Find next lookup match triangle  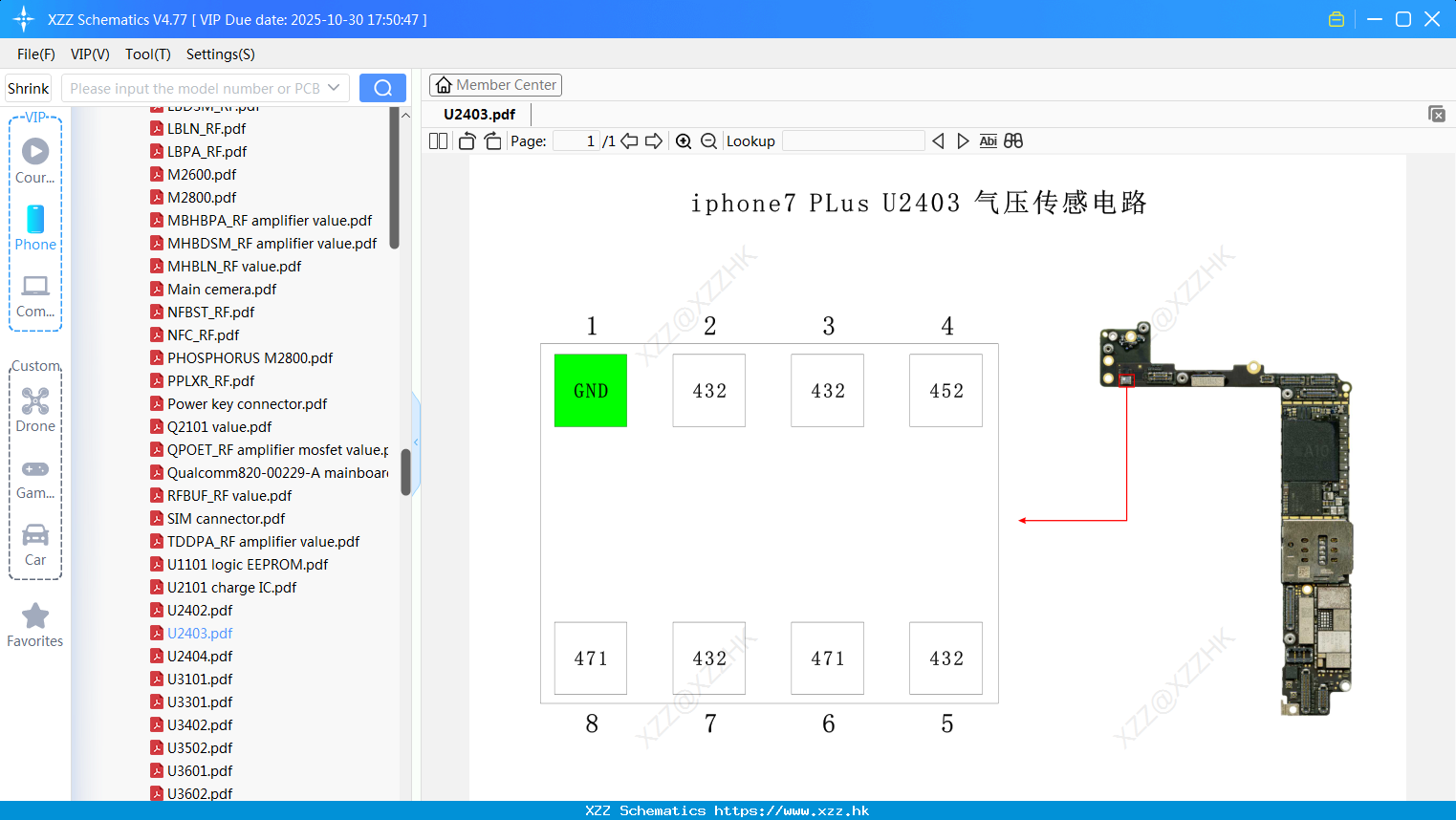click(963, 141)
